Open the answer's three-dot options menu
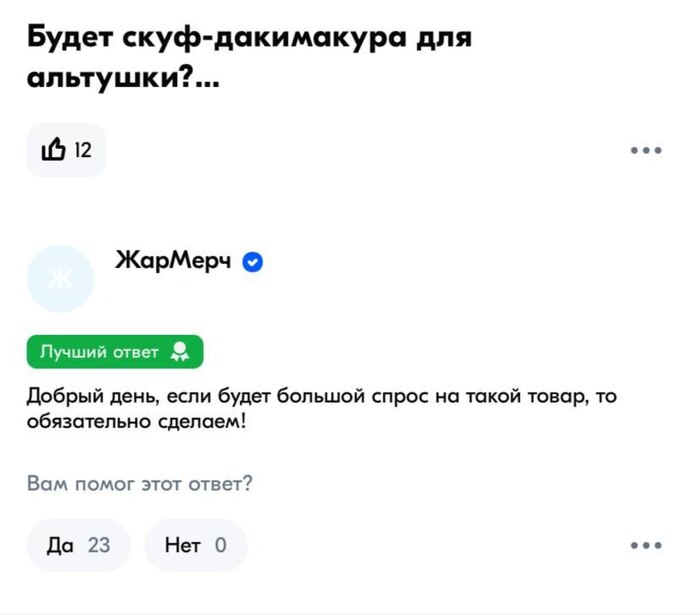 [x=646, y=545]
